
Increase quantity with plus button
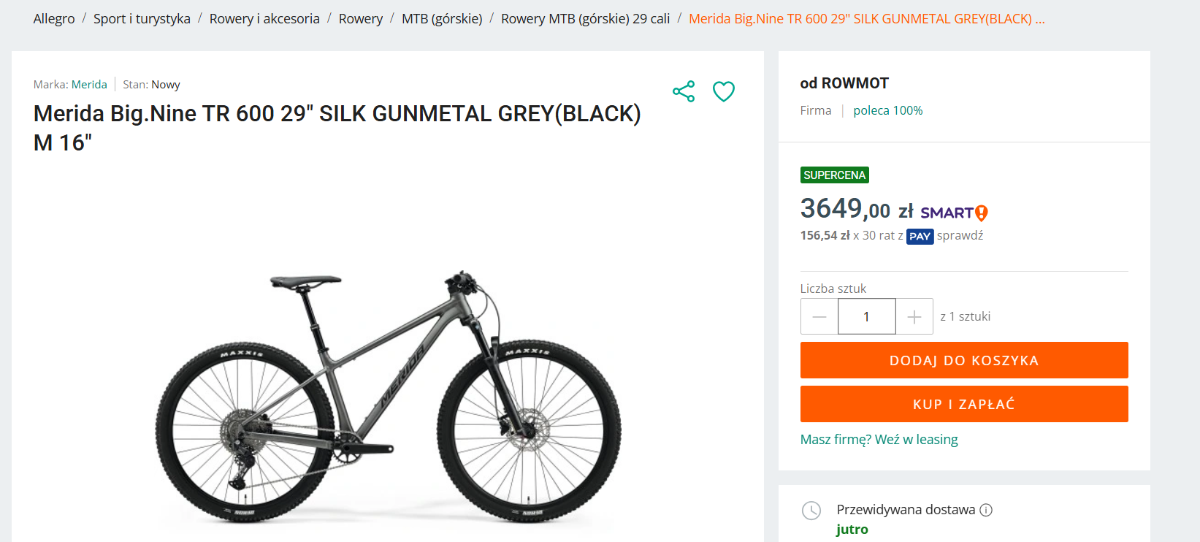pos(914,317)
